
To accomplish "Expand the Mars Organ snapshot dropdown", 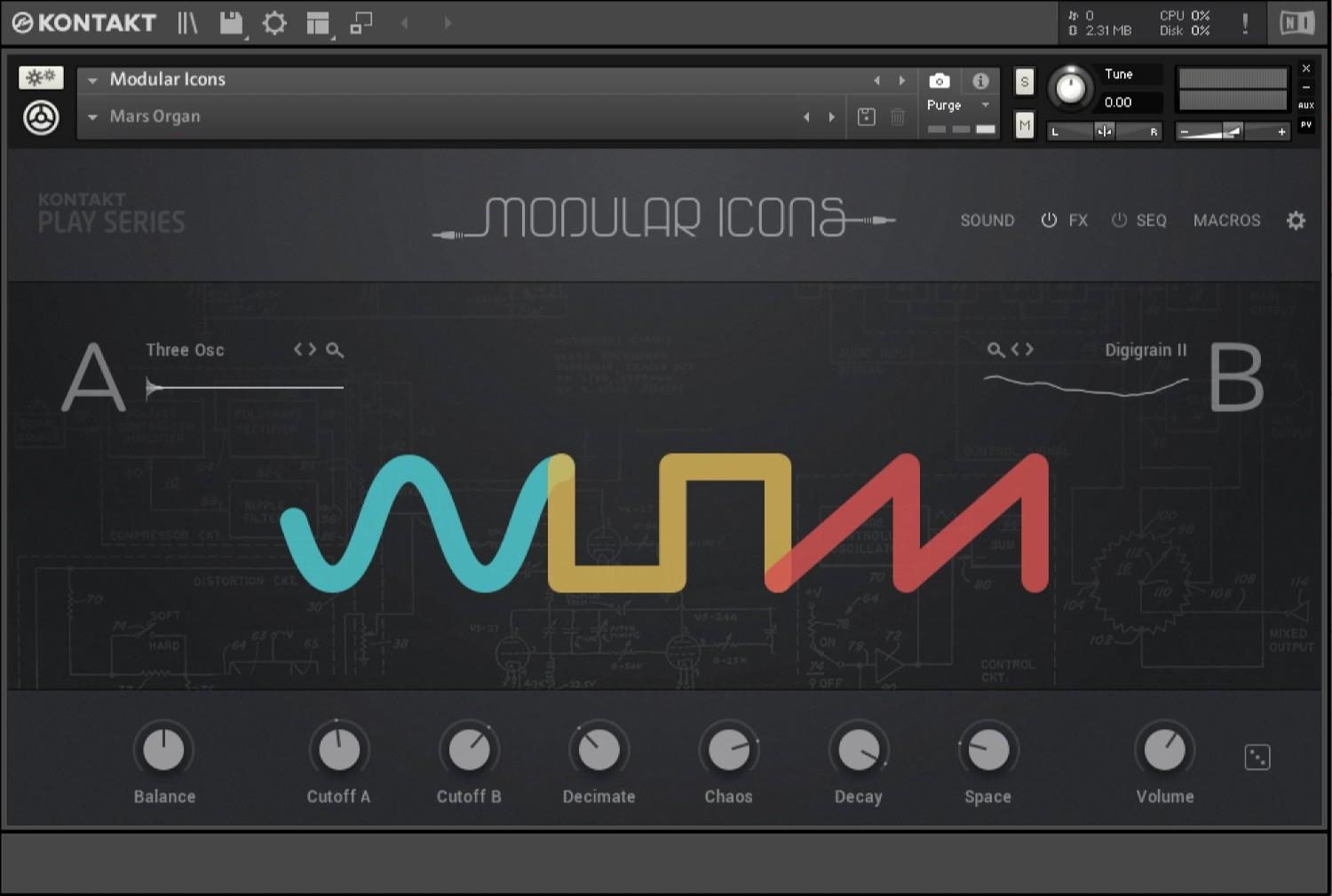I will click(92, 117).
